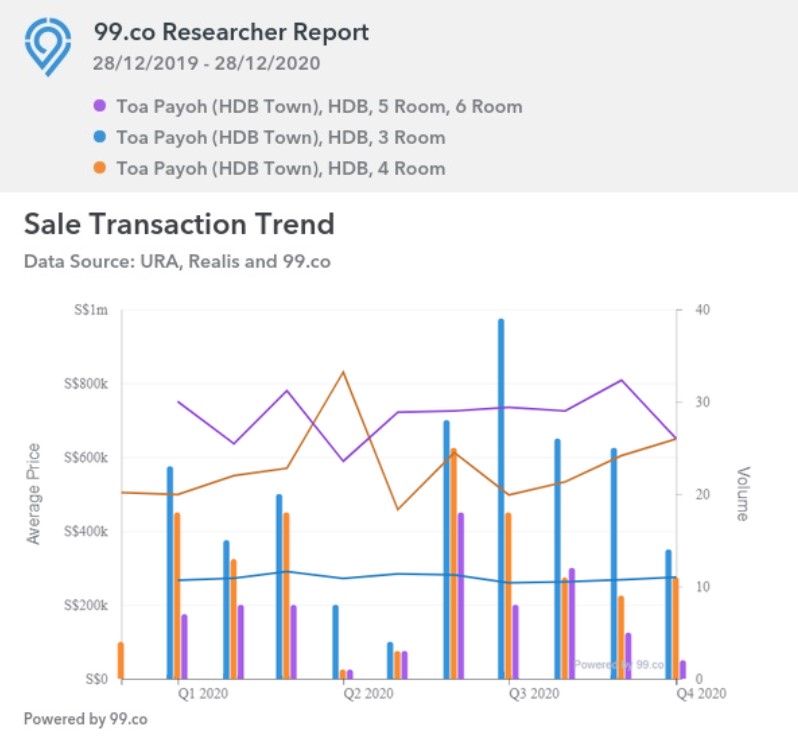Click the '99.co Researcher Report' title
798x741 pixels.
[231, 32]
